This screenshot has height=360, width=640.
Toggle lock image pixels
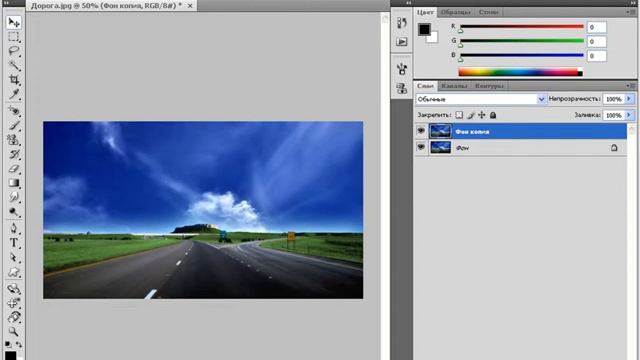tap(471, 115)
